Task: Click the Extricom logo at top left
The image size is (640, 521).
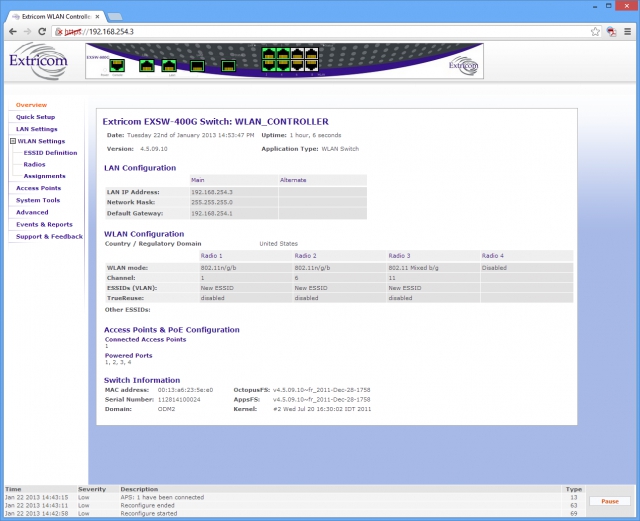Action: click(x=38, y=61)
